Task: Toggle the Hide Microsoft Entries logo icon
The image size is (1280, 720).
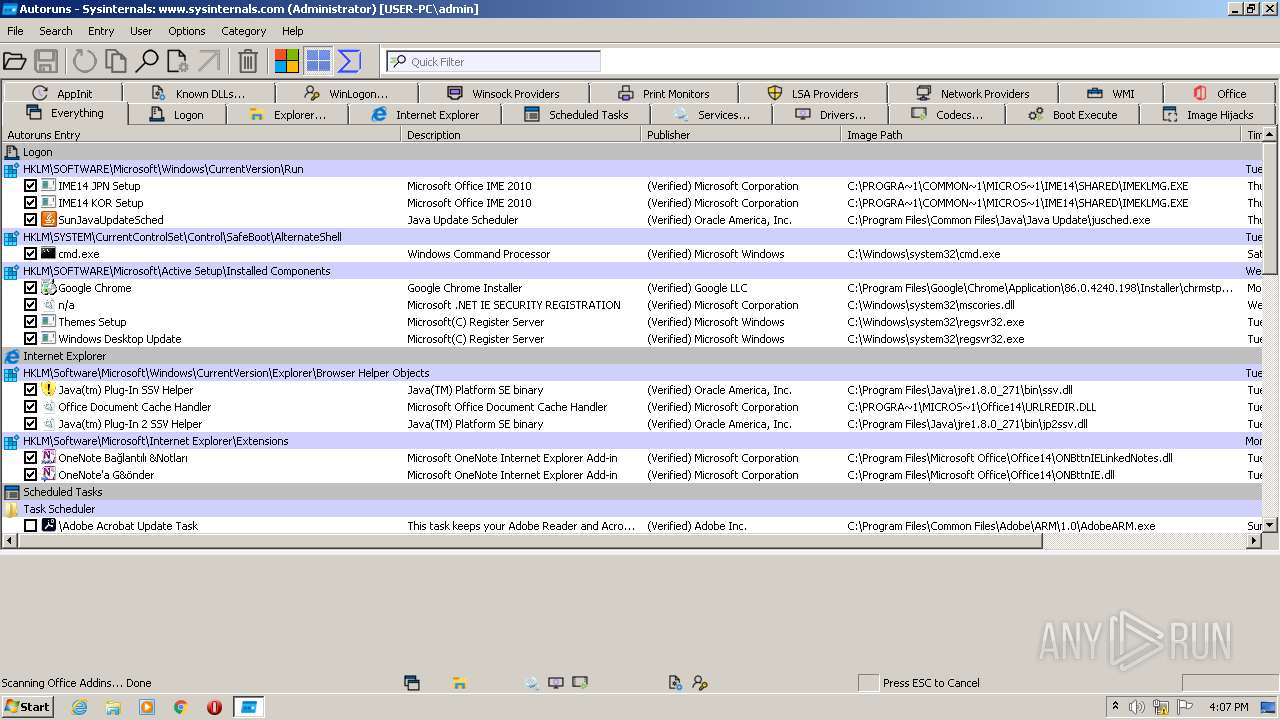Action: click(x=287, y=62)
